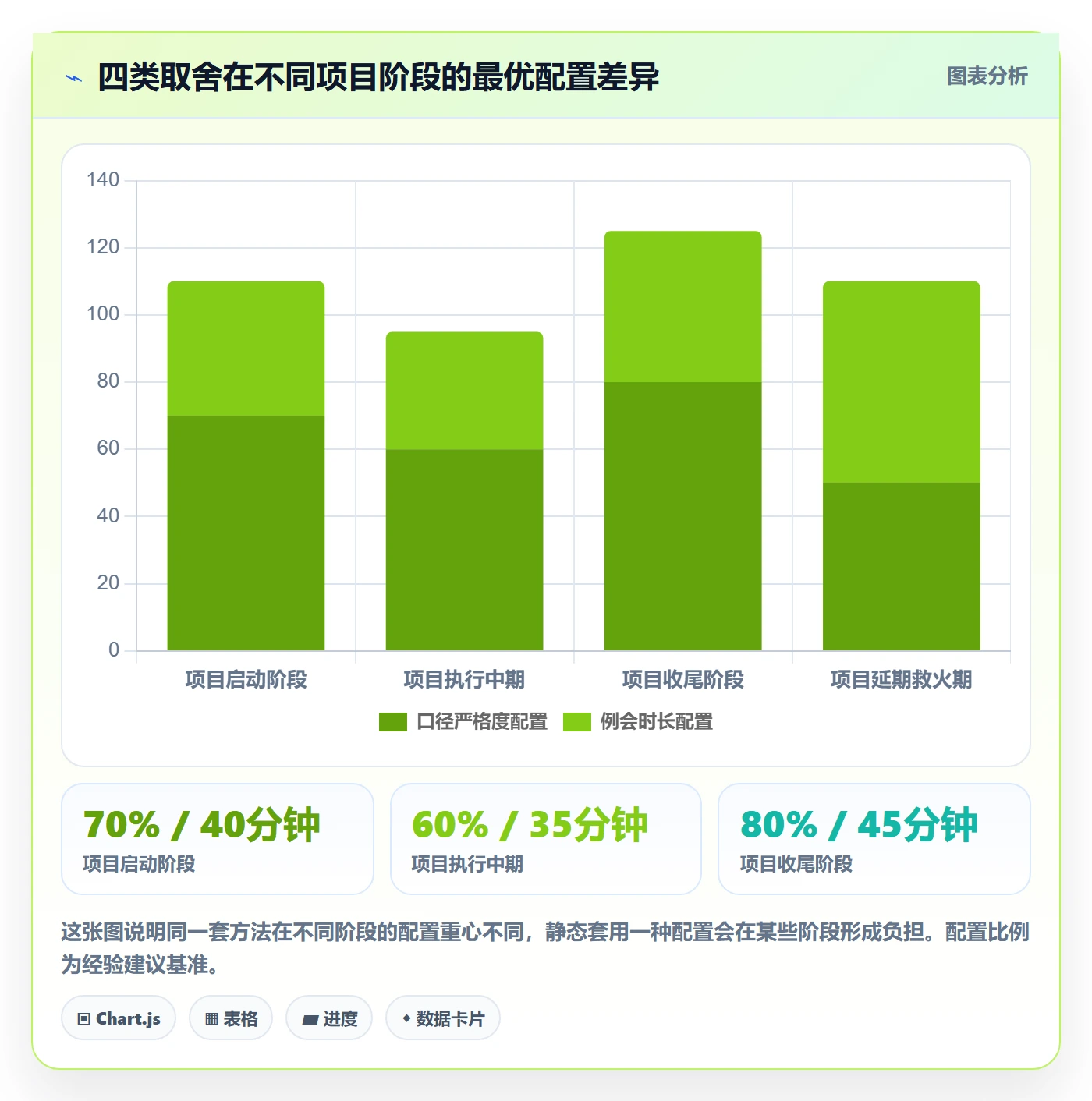Click the Chart.js tag
This screenshot has width=1092, height=1101.
pyautogui.click(x=119, y=1018)
